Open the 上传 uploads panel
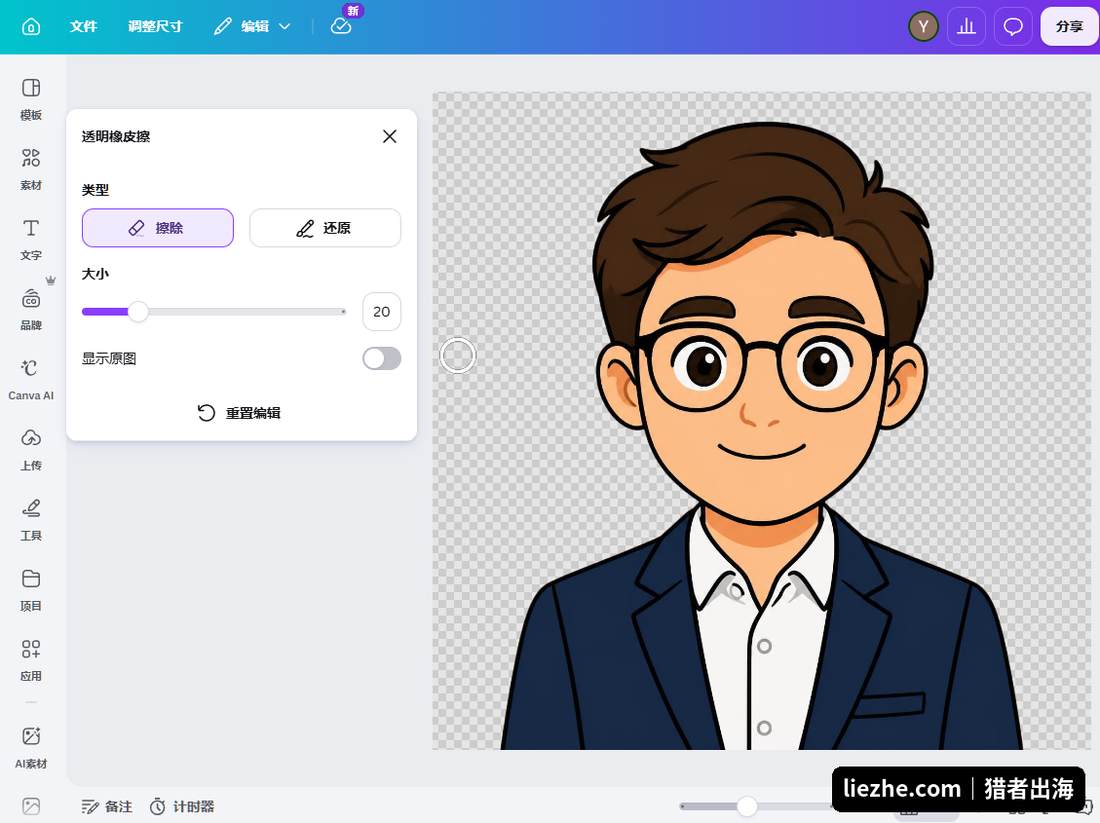1100x823 pixels. pos(31,450)
